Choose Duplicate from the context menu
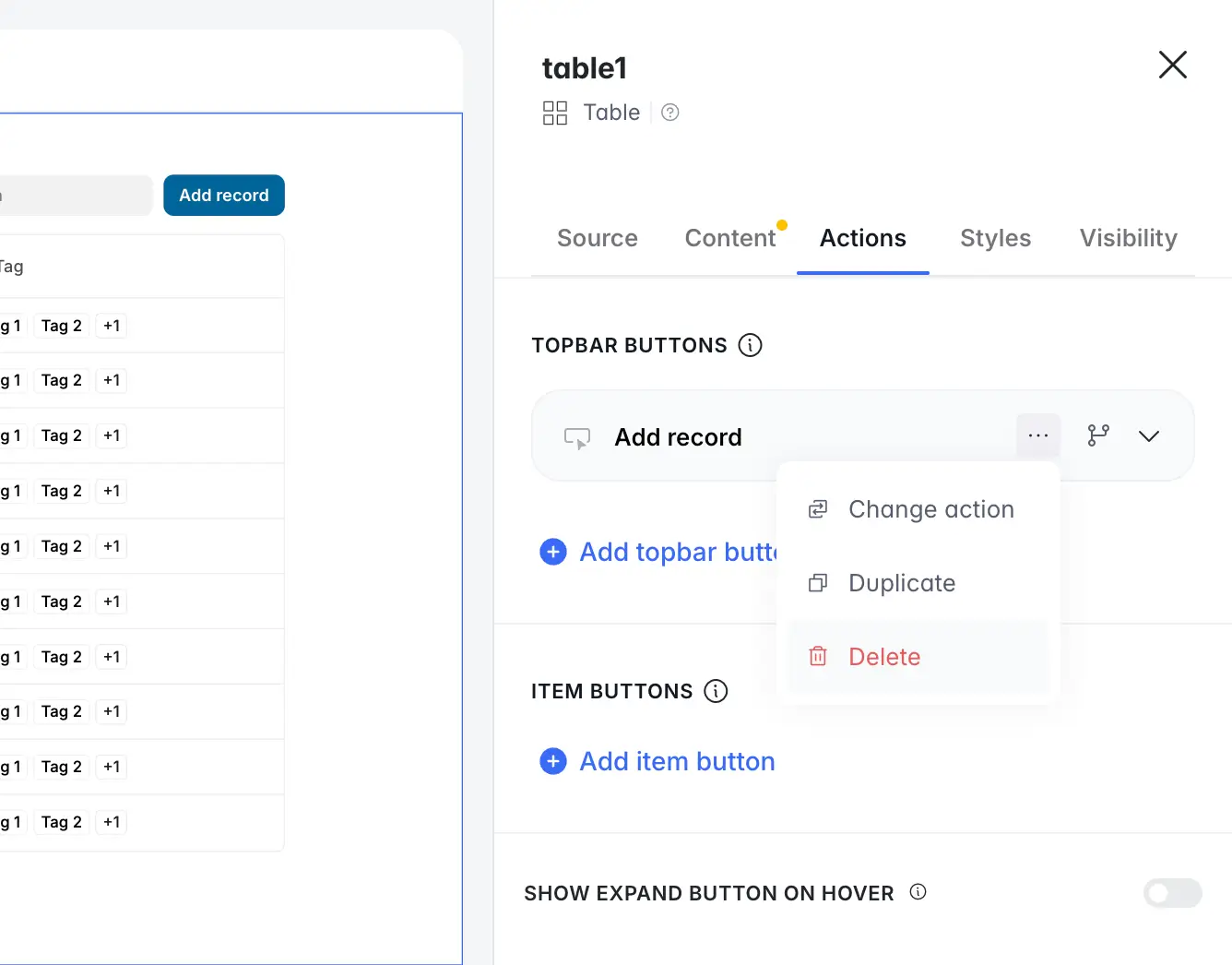This screenshot has width=1232, height=965. pos(918,583)
